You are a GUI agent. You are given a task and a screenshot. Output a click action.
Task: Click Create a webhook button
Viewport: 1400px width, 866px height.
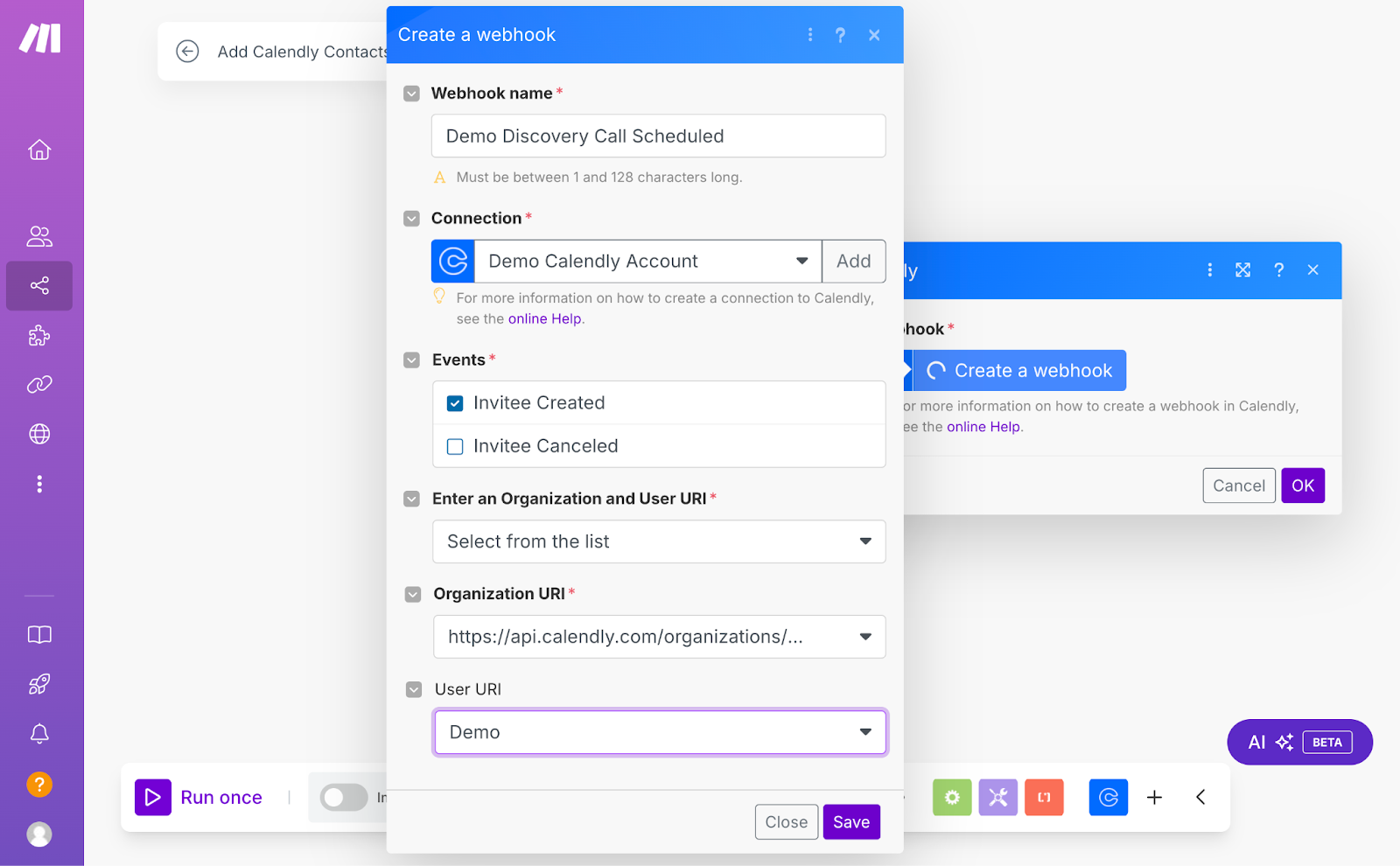tap(1019, 371)
